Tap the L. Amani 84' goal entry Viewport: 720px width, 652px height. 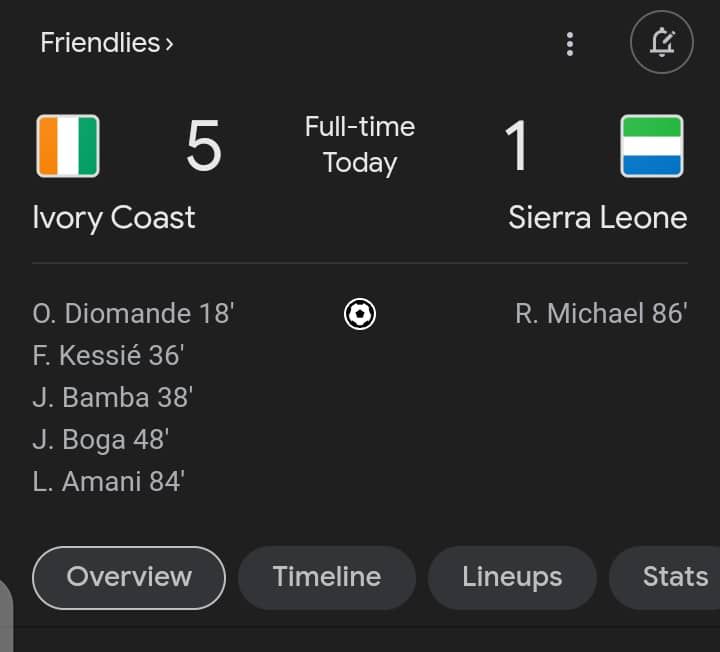[108, 482]
